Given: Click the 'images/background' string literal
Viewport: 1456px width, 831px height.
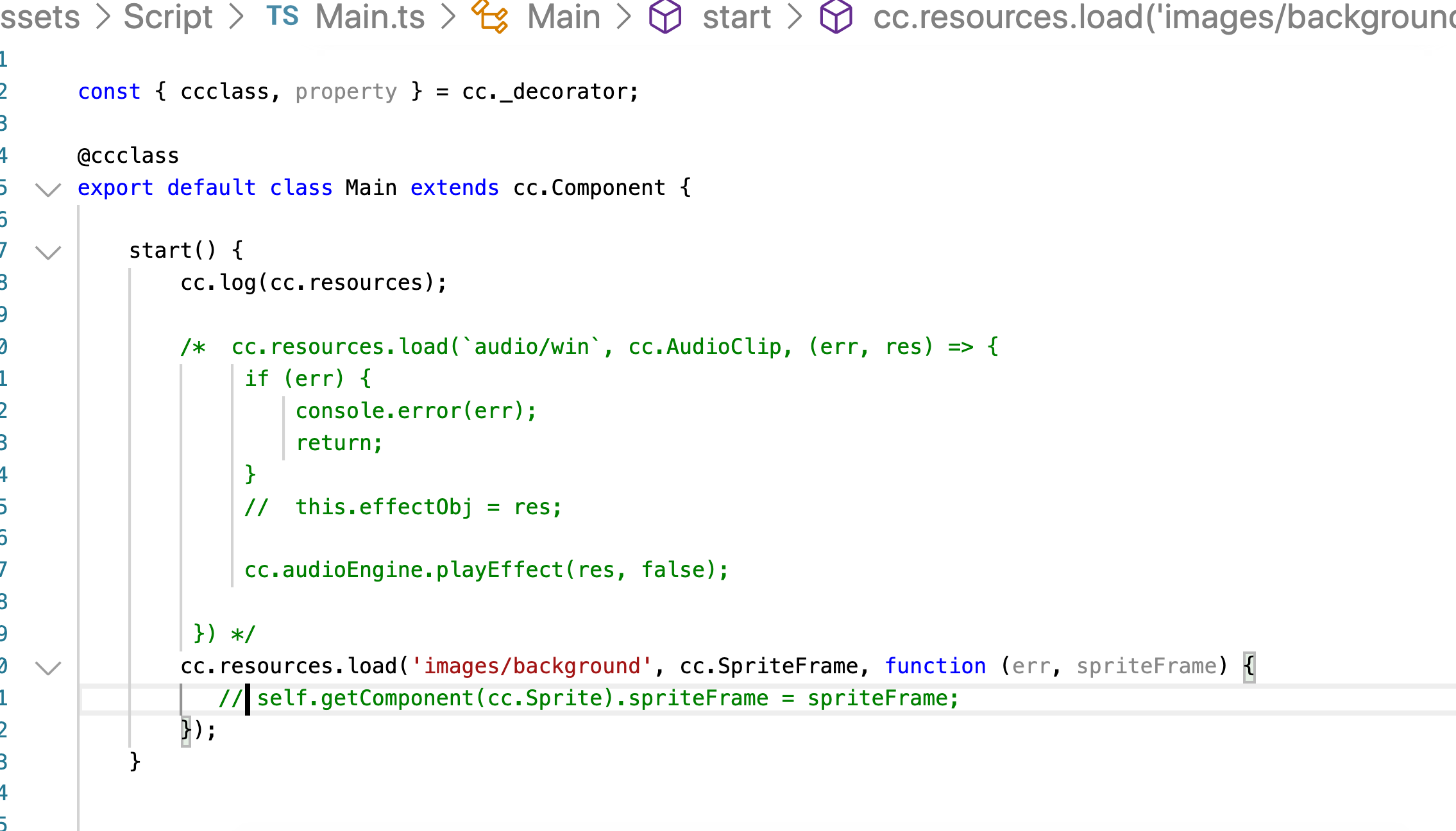Looking at the screenshot, I should coord(531,666).
